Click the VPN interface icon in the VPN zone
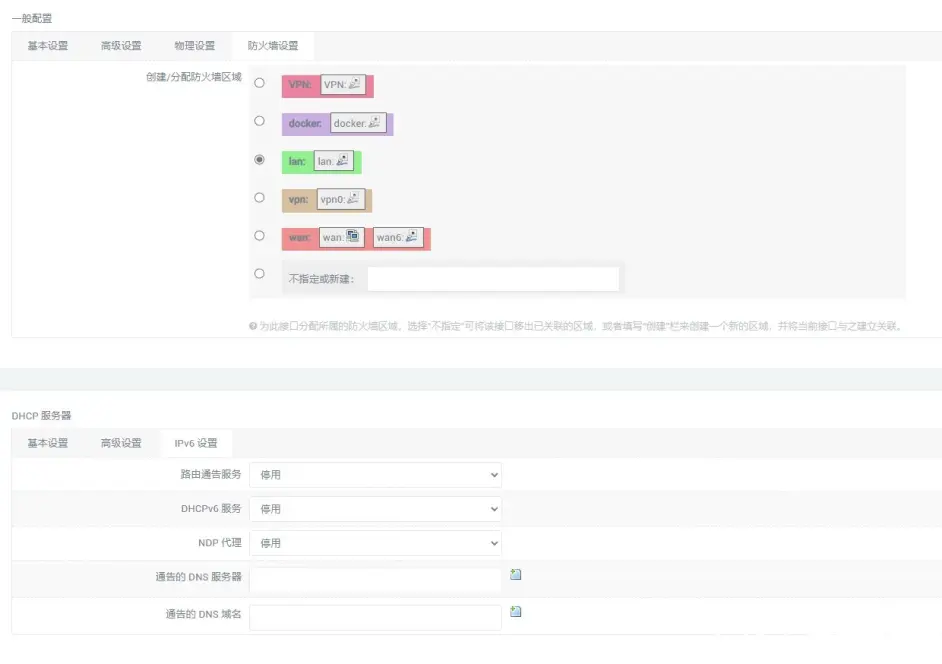 point(355,84)
